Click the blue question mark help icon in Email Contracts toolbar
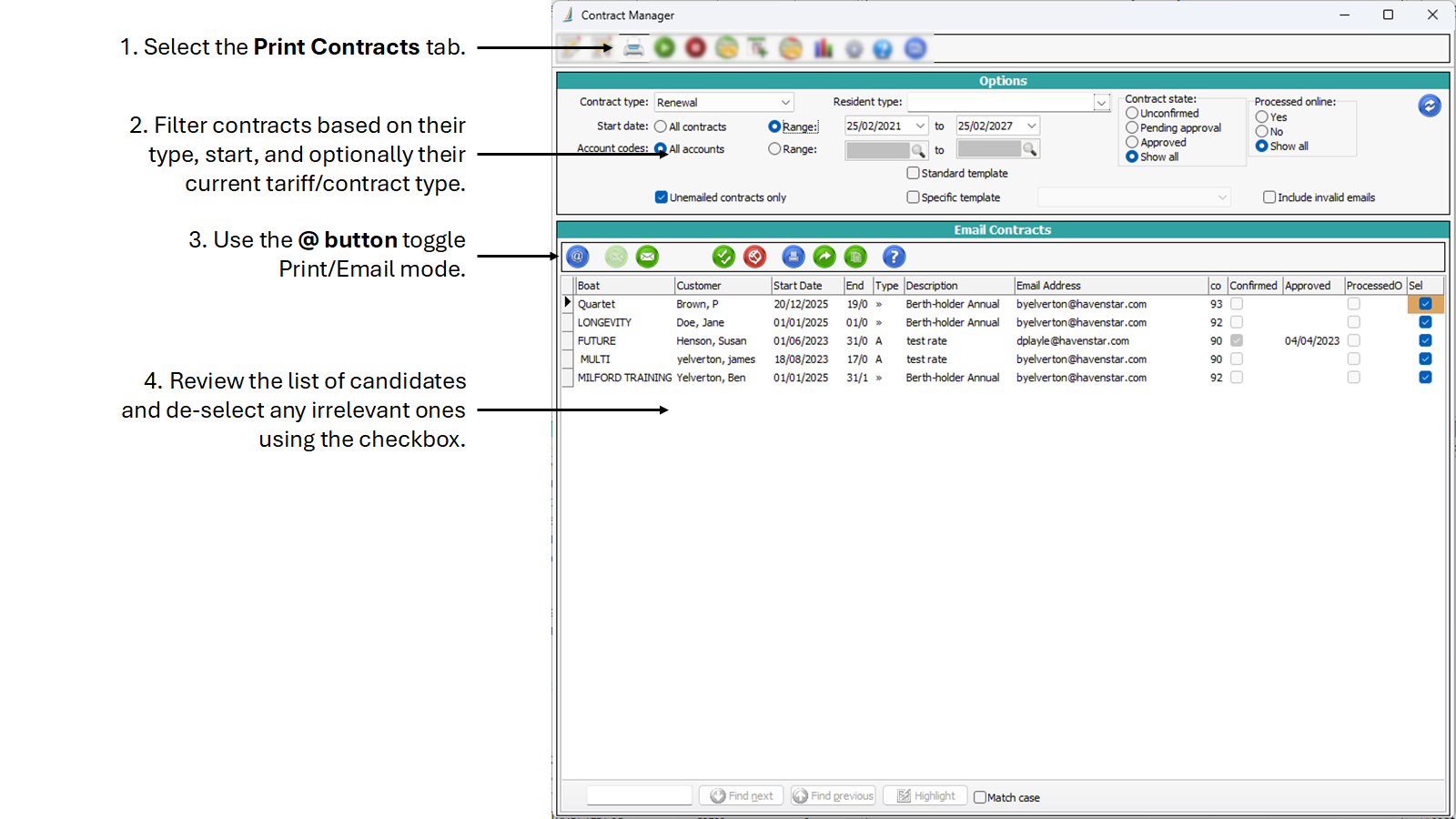Screen dimensions: 1456x819 pyautogui.click(x=894, y=257)
